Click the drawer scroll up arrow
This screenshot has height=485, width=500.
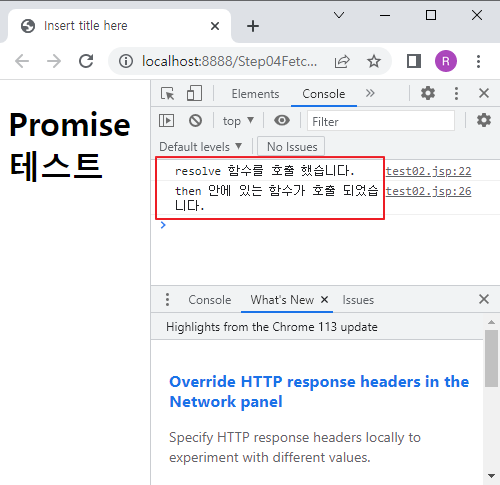click(x=491, y=322)
